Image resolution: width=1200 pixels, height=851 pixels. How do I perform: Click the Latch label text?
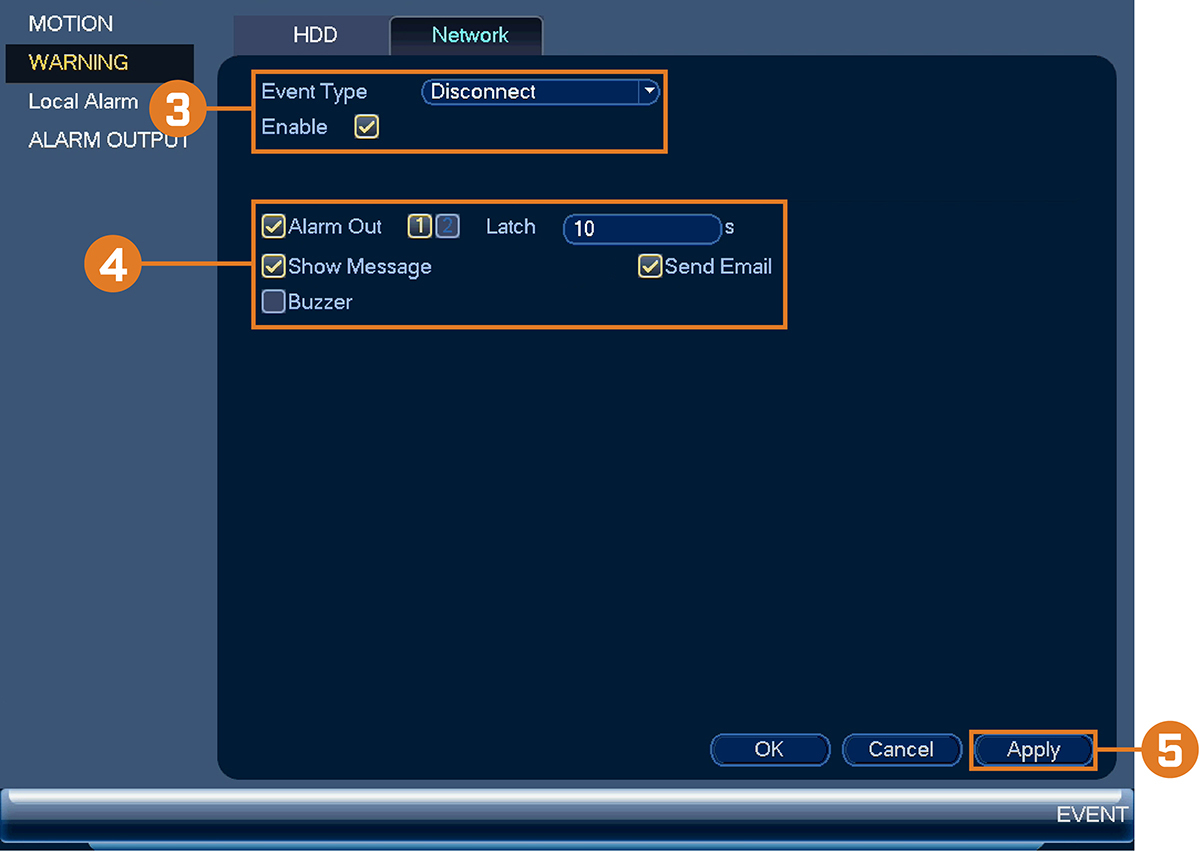pos(511,227)
